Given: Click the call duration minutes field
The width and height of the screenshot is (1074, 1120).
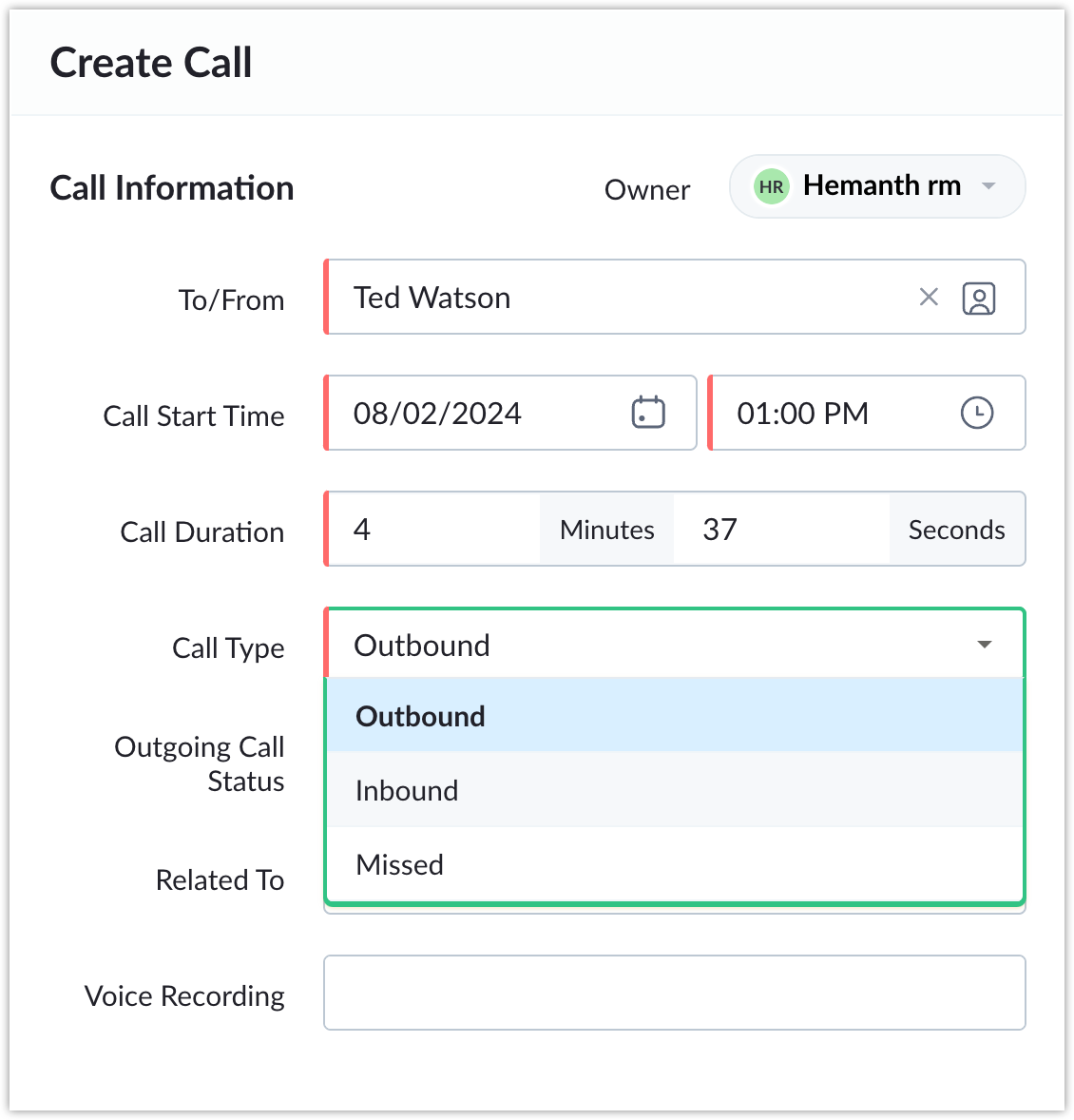Looking at the screenshot, I should (x=433, y=530).
